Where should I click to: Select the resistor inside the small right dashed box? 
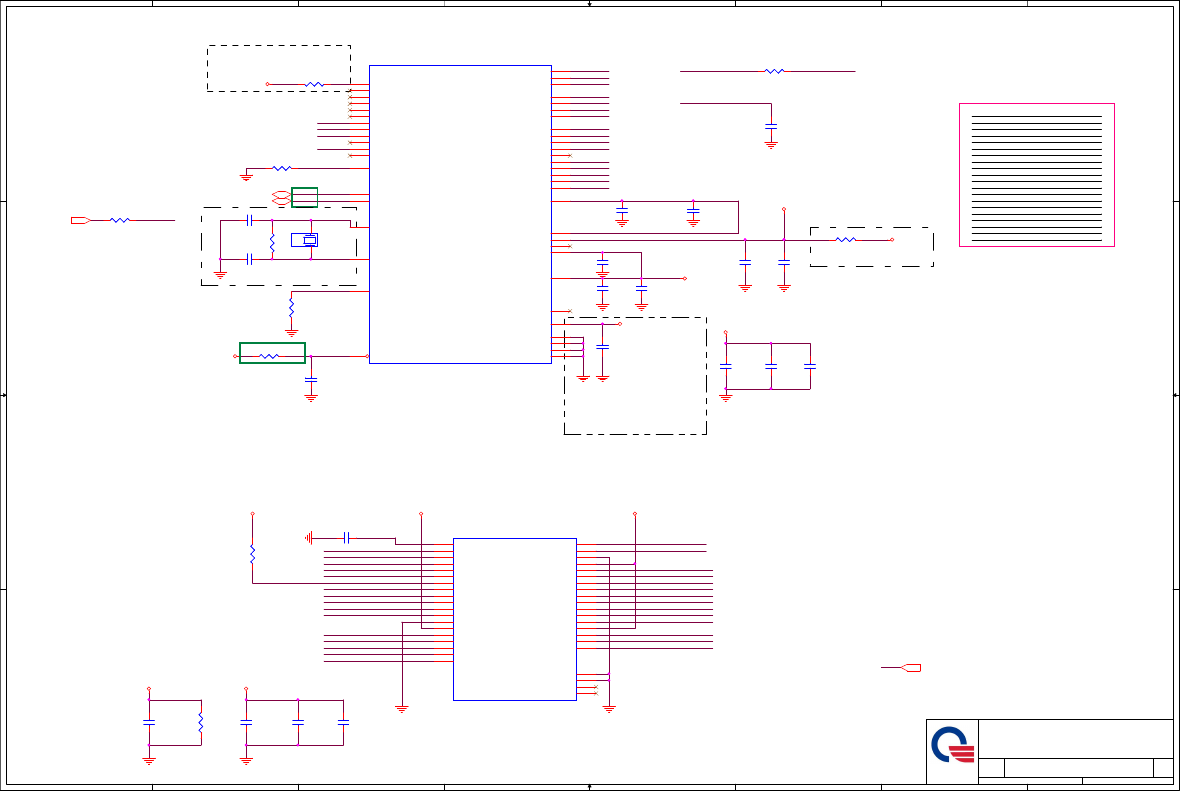846,240
